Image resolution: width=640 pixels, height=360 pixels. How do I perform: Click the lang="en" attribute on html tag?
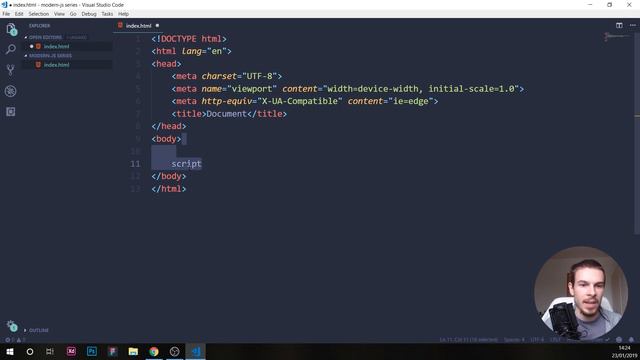[204, 51]
